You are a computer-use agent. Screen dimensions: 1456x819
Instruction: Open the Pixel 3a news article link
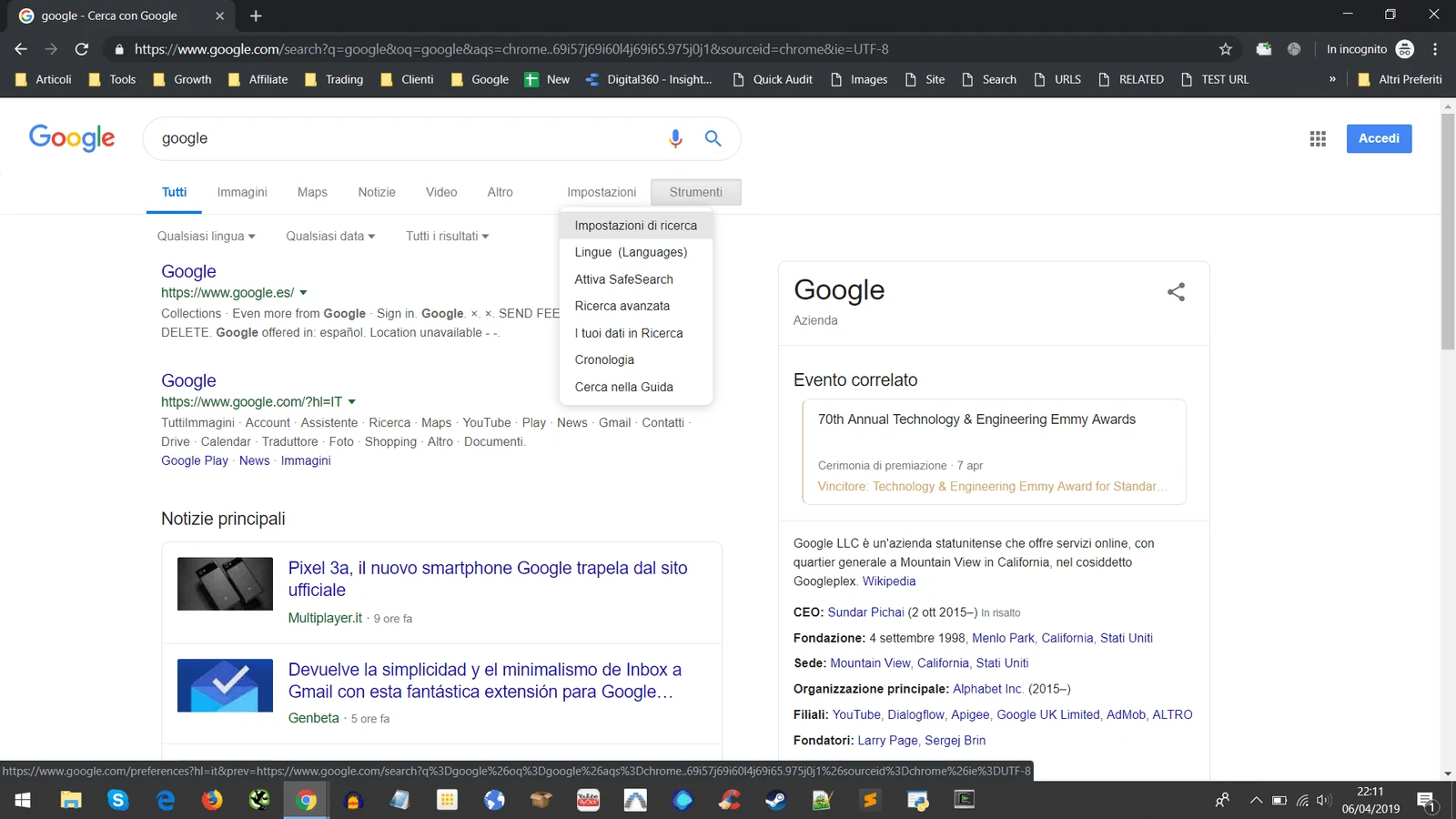[x=488, y=579]
